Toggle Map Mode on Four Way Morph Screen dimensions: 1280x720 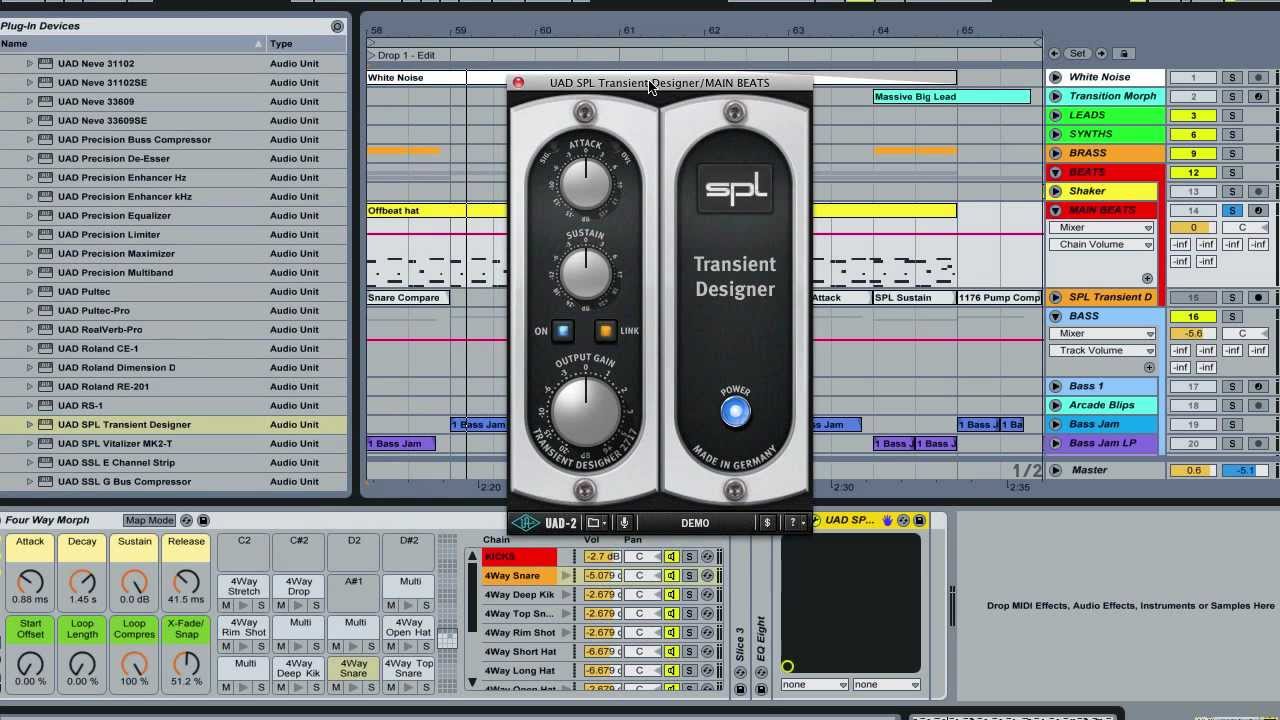point(149,520)
